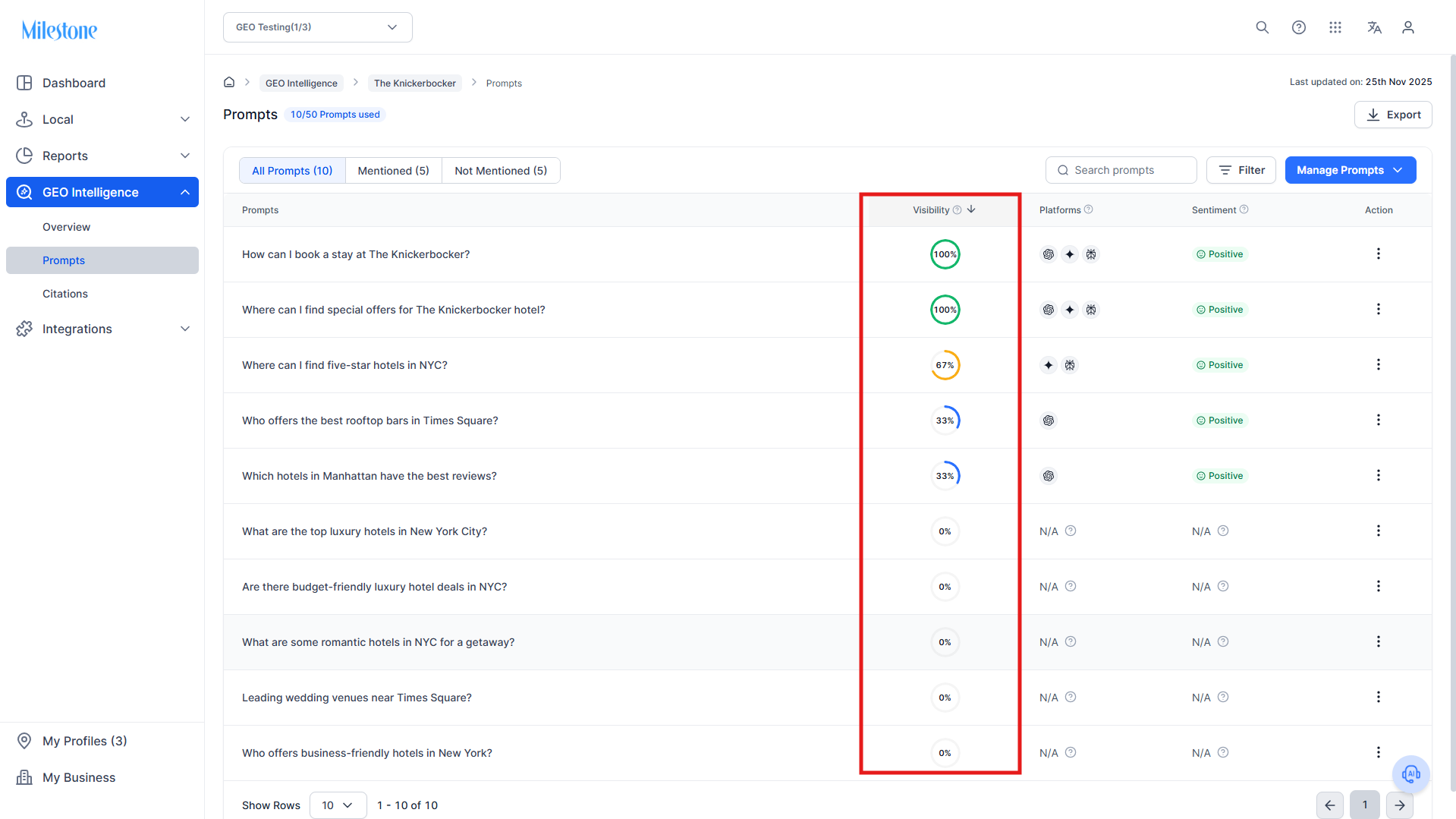The height and width of the screenshot is (819, 1456).
Task: Click the 100% visibility ring for 'book a stay'
Action: click(x=945, y=254)
